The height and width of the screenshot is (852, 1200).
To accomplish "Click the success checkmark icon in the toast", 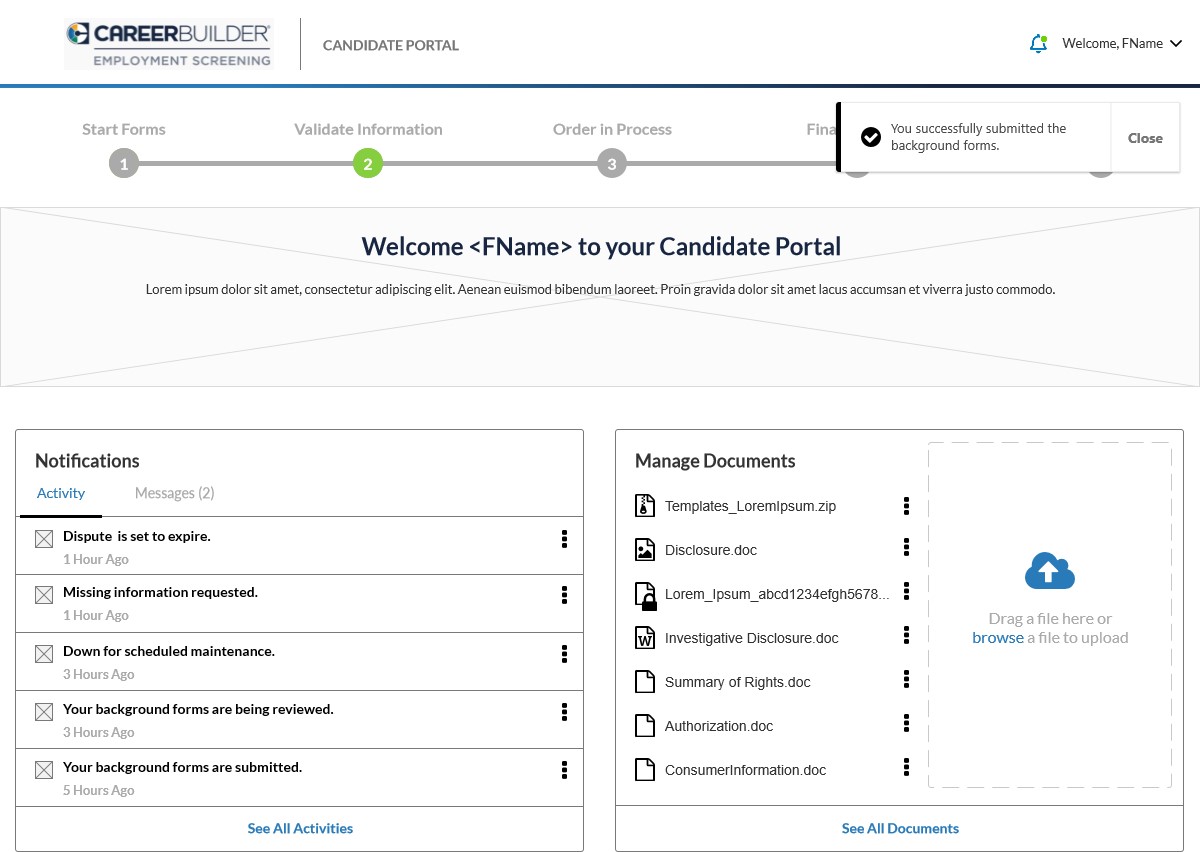I will click(871, 137).
